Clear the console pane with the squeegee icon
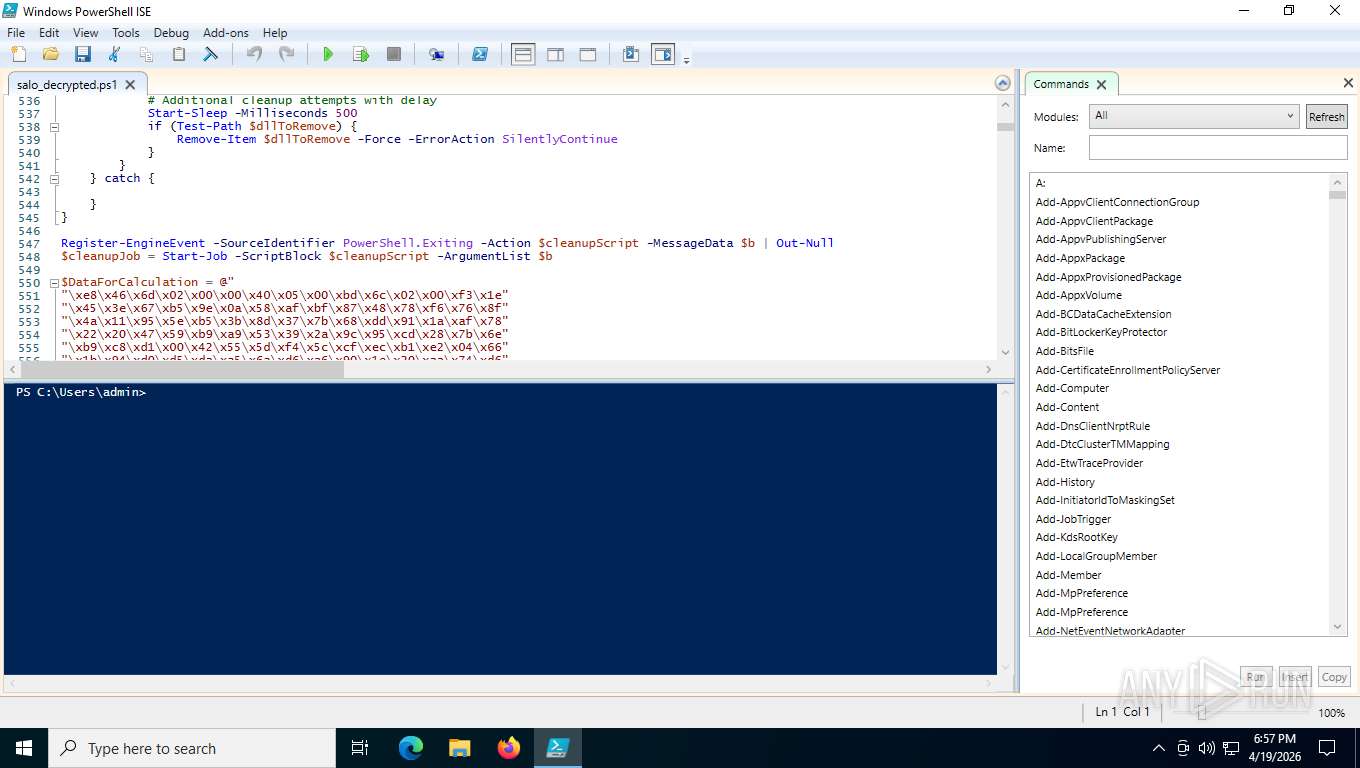1360x768 pixels. (211, 54)
